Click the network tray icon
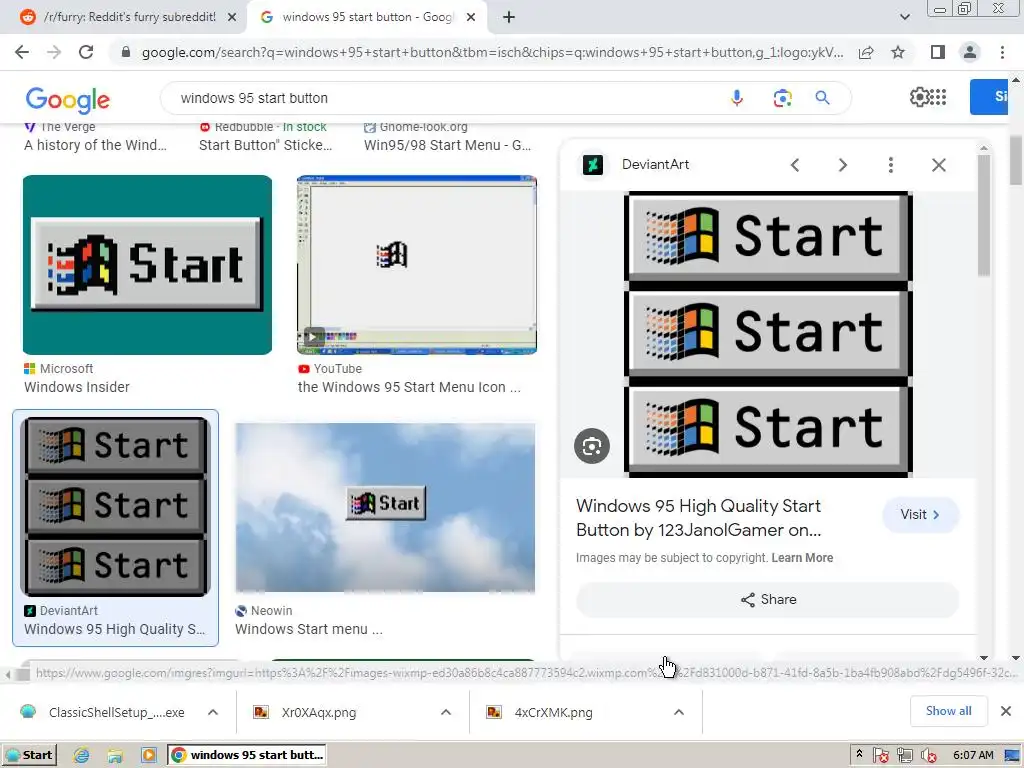 (904, 756)
